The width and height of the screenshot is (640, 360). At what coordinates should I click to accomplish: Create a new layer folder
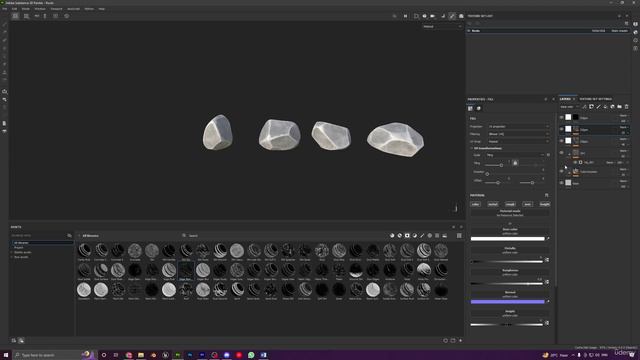pyautogui.click(x=619, y=107)
